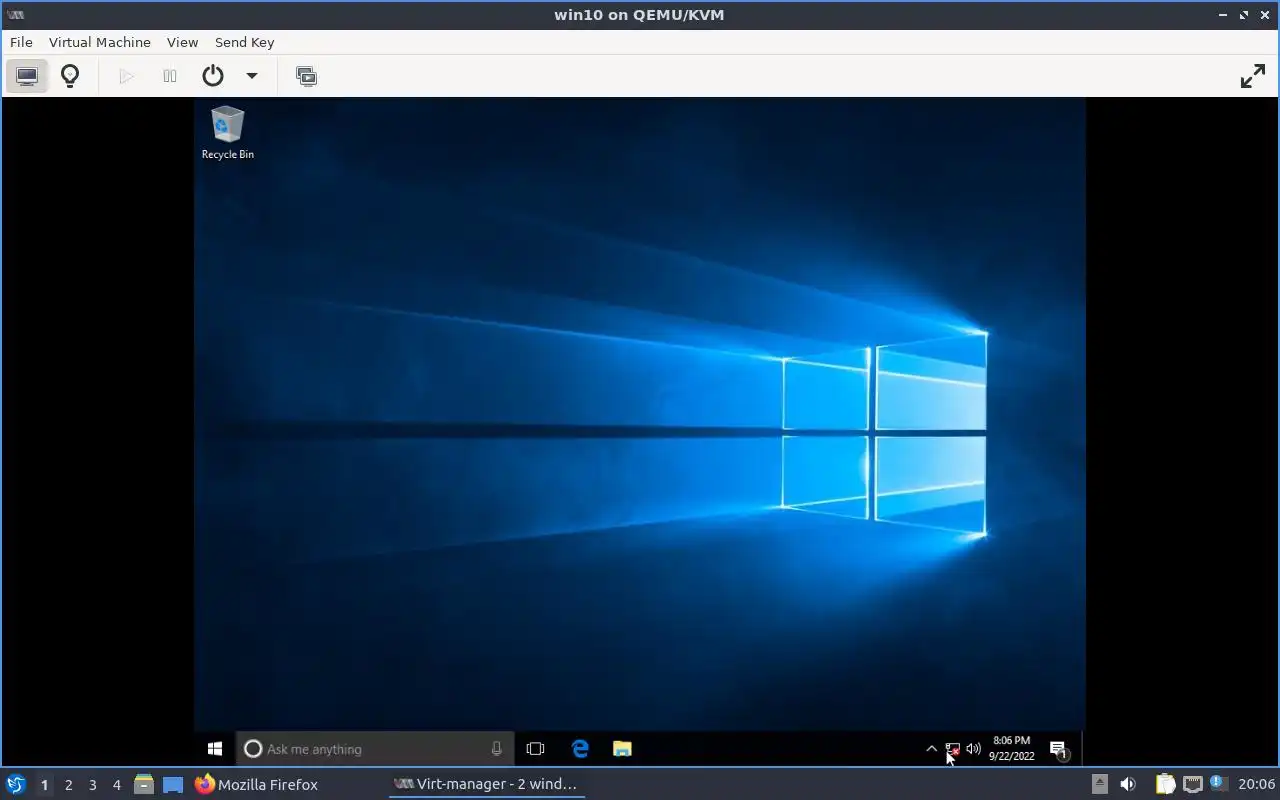Open the Windows clock showing 8:06 PM
1280x800 pixels.
click(x=1012, y=749)
